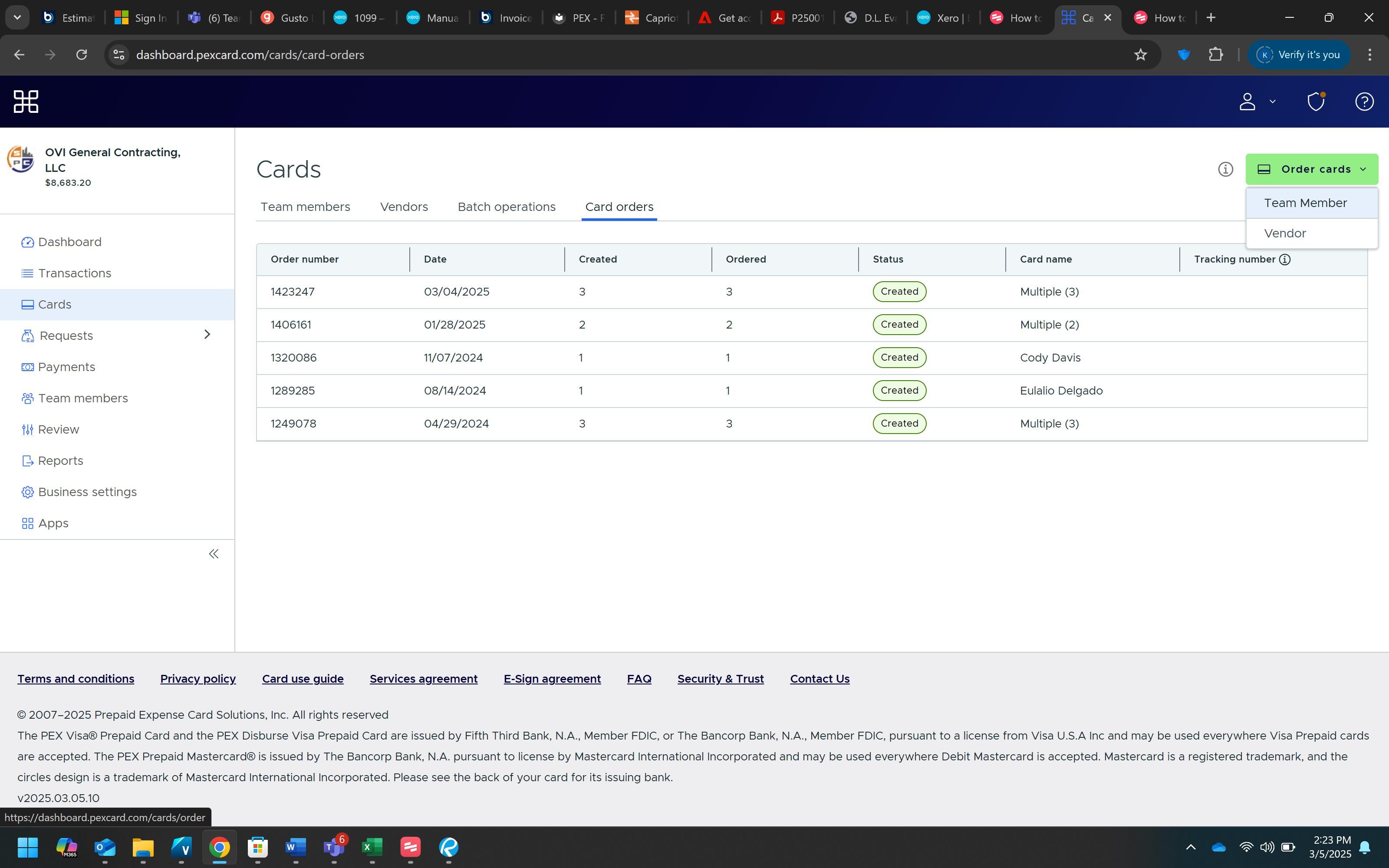The image size is (1389, 868).
Task: Open Business settings in sidebar
Action: tap(87, 492)
